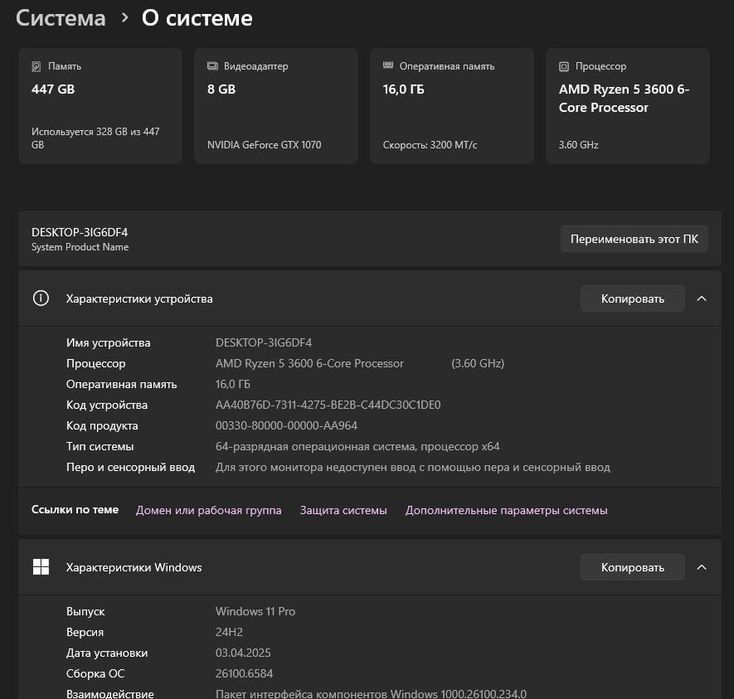Click the storage icon on Память card
The image size is (734, 699).
[x=37, y=67]
